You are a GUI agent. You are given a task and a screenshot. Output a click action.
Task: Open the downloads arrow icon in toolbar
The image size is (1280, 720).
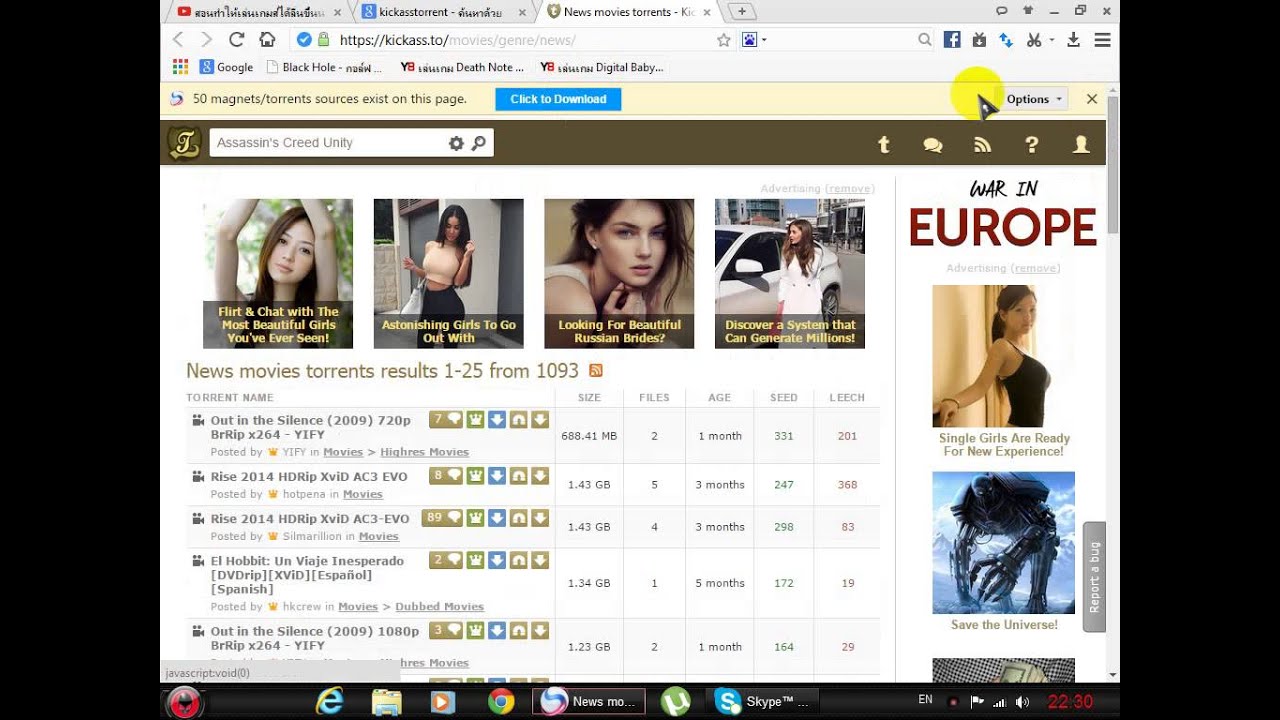pos(1073,40)
